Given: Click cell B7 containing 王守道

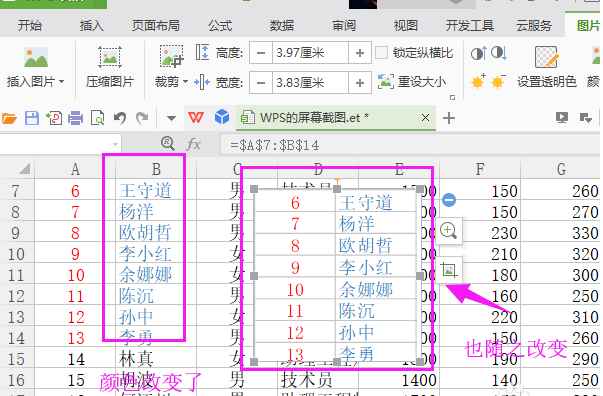Looking at the screenshot, I should pyautogui.click(x=156, y=191).
